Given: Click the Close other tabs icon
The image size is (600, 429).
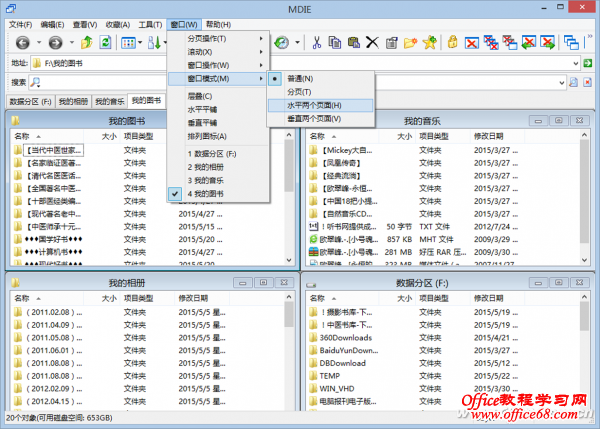Looking at the screenshot, I should coord(510,42).
